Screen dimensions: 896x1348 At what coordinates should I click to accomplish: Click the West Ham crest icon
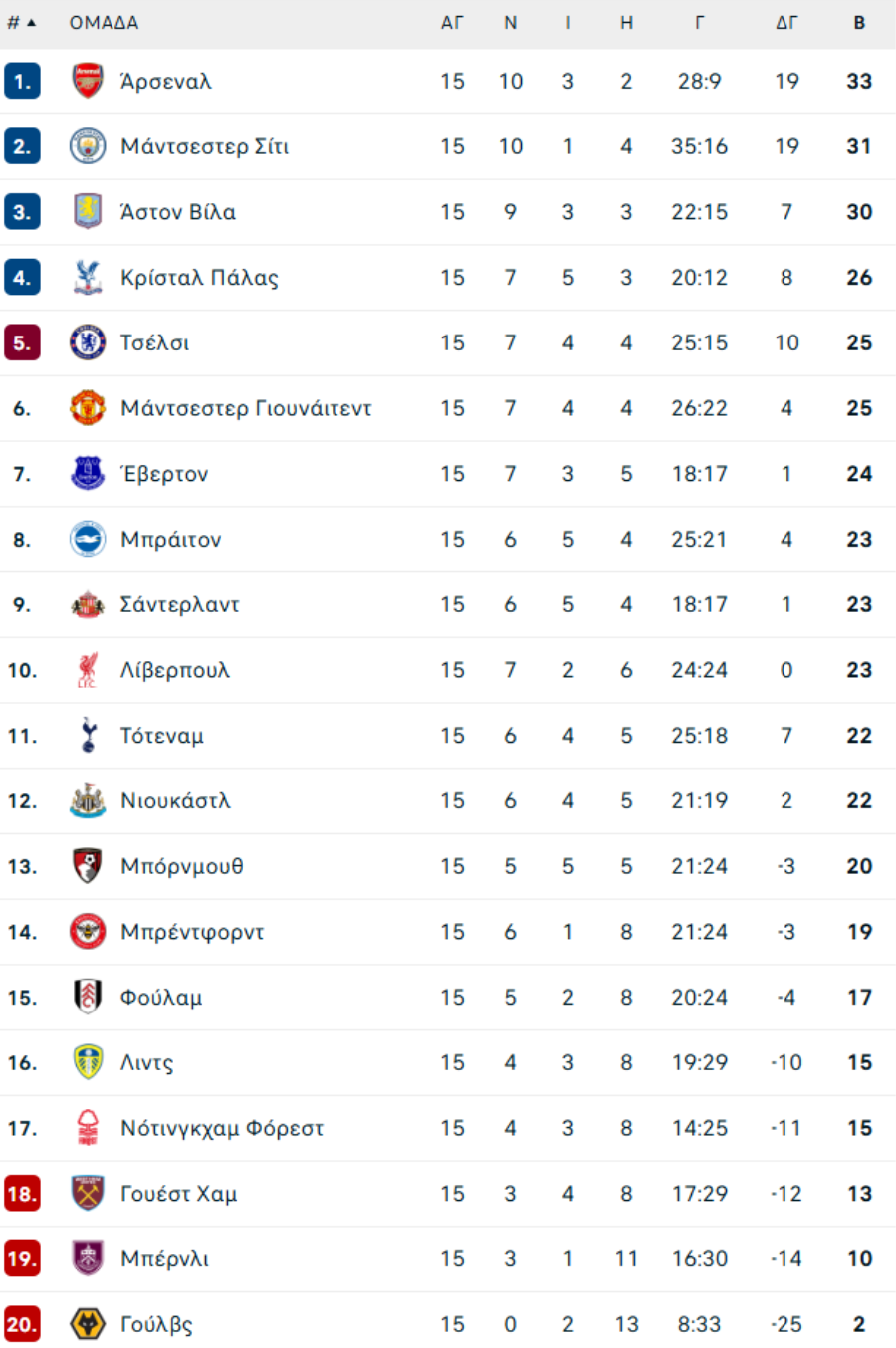[x=88, y=1193]
